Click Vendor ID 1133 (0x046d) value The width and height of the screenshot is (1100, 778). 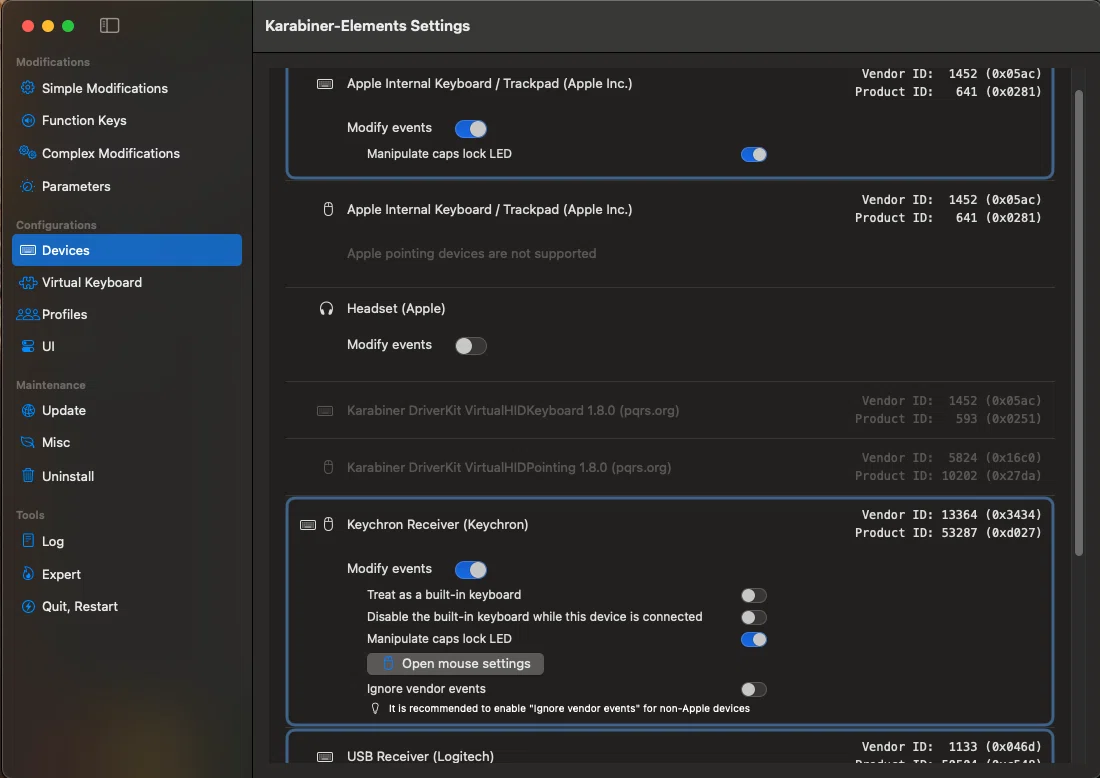(x=995, y=746)
